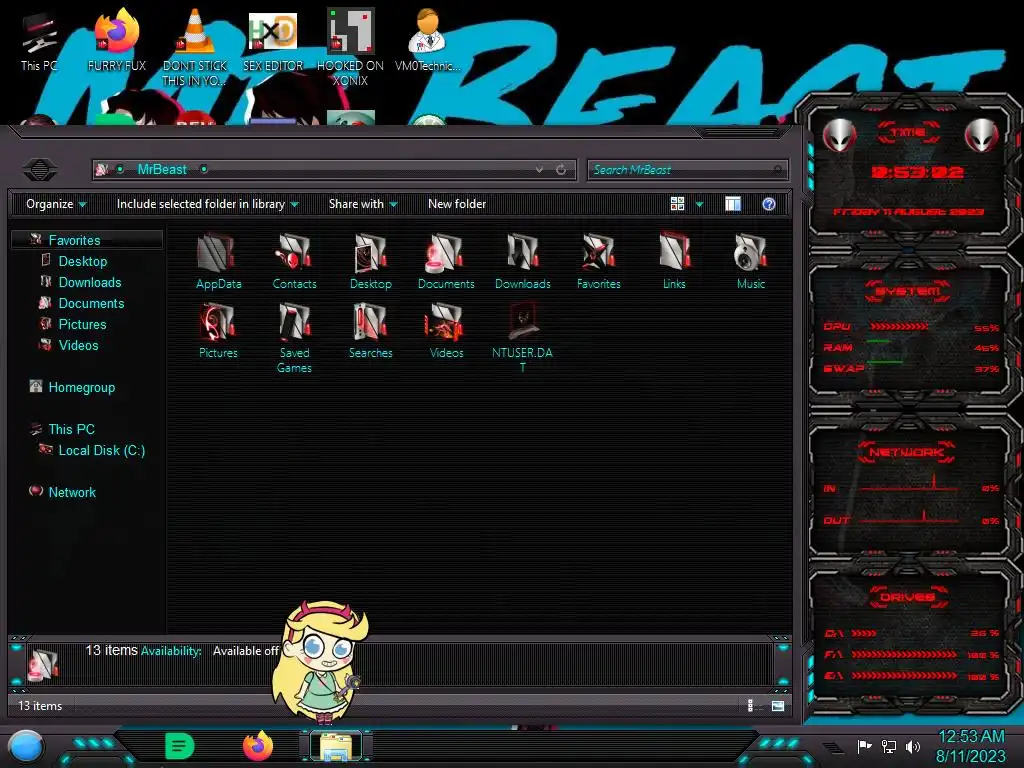Open the Start orb button
This screenshot has width=1024, height=768.
[x=26, y=747]
